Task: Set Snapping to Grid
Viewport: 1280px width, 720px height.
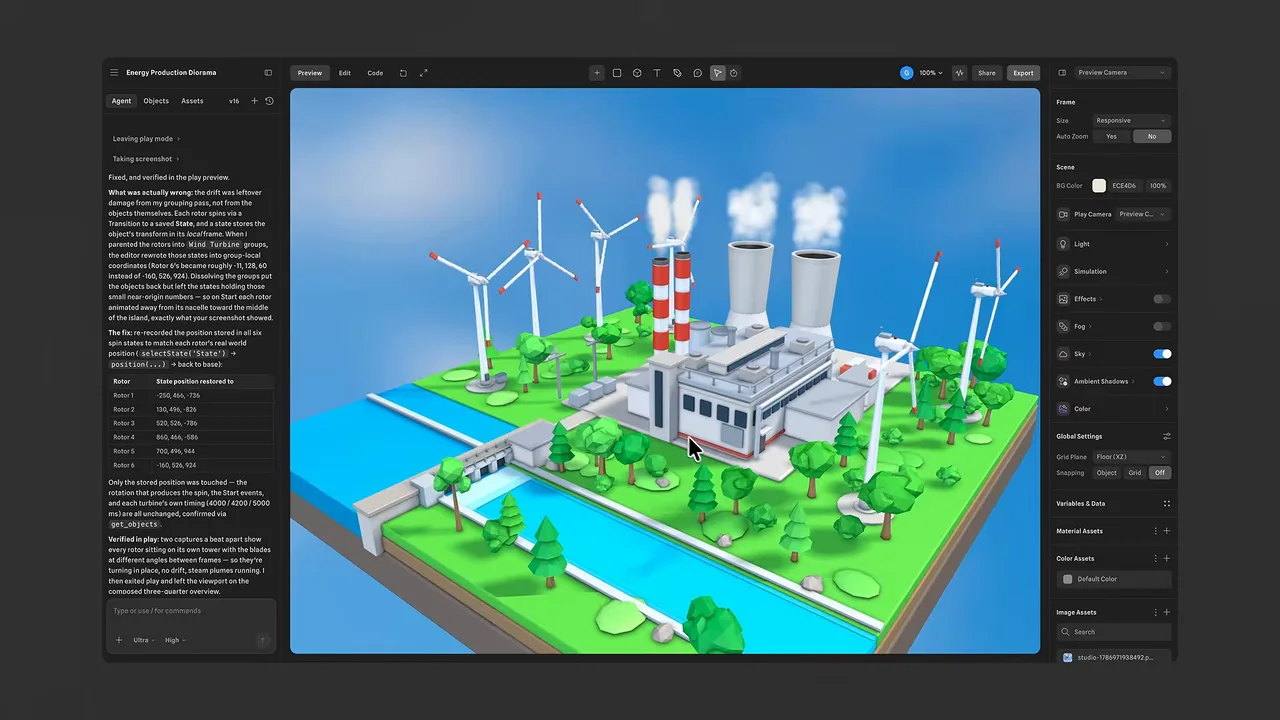Action: 1134,473
